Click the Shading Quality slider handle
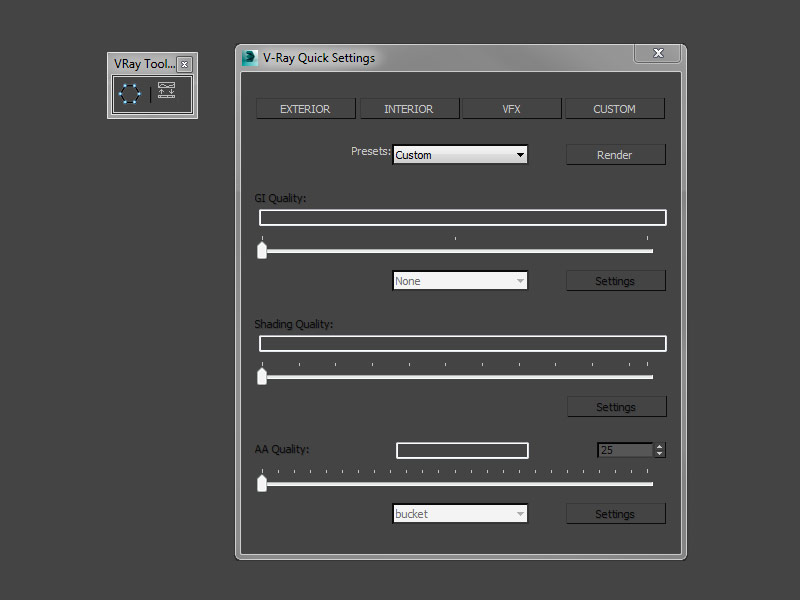800x600 pixels. 262,376
